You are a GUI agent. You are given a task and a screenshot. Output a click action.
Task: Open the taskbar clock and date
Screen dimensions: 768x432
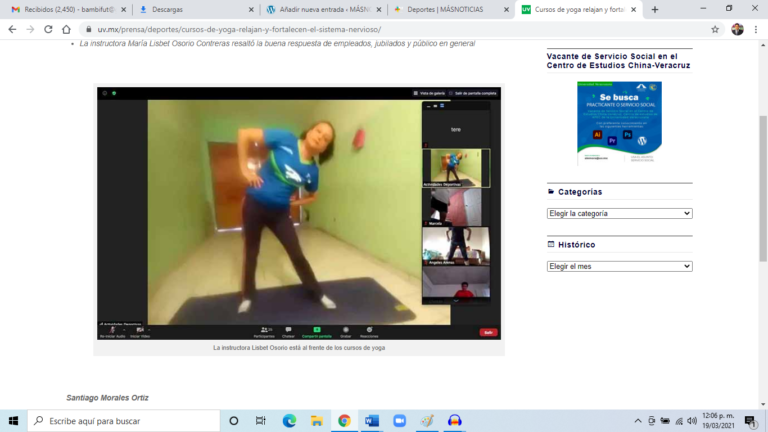click(719, 421)
